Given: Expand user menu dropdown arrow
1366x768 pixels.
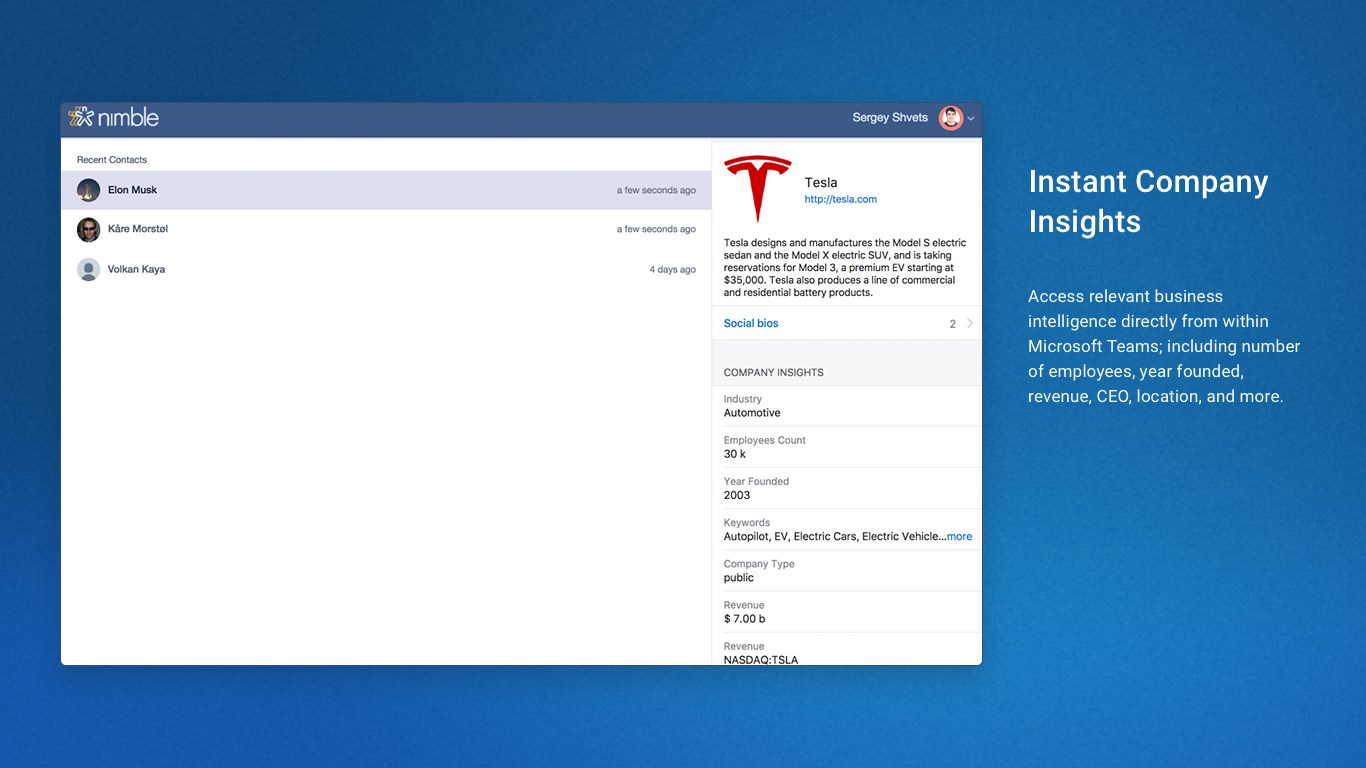Looking at the screenshot, I should [971, 119].
